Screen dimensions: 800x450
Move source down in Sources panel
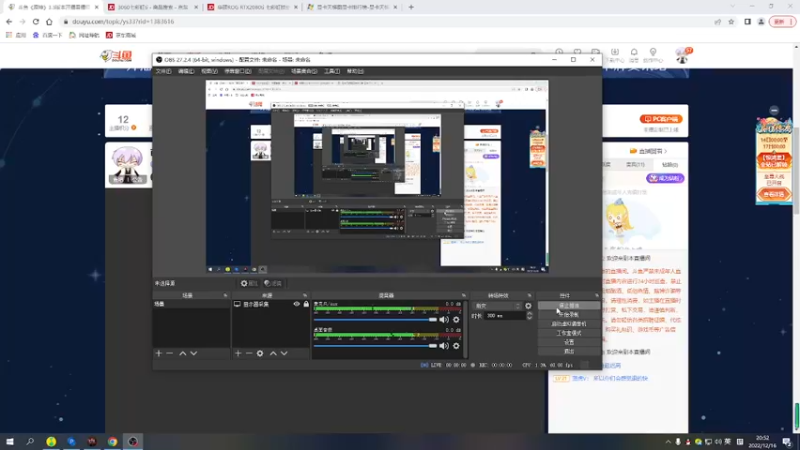284,353
